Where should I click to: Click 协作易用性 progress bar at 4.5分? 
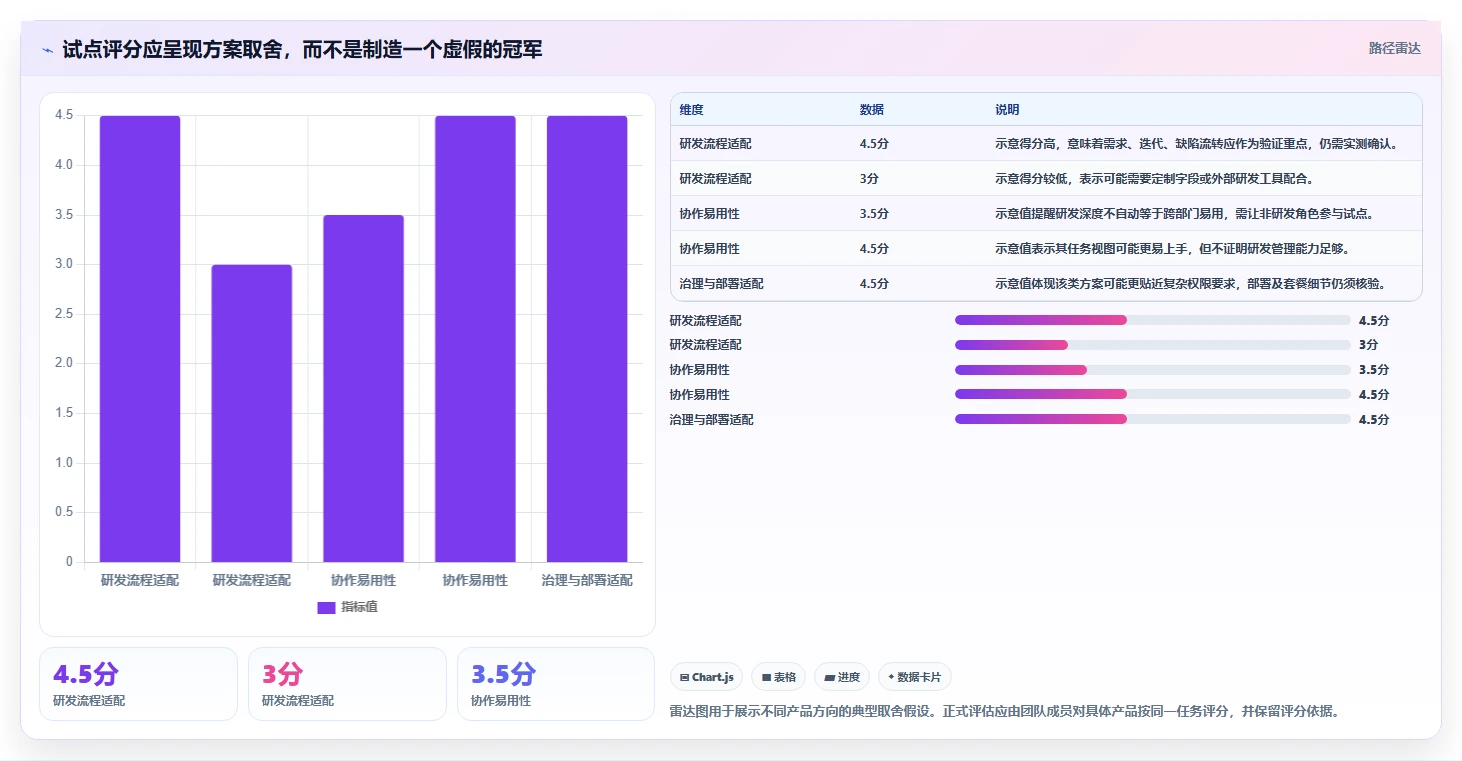click(x=1152, y=394)
